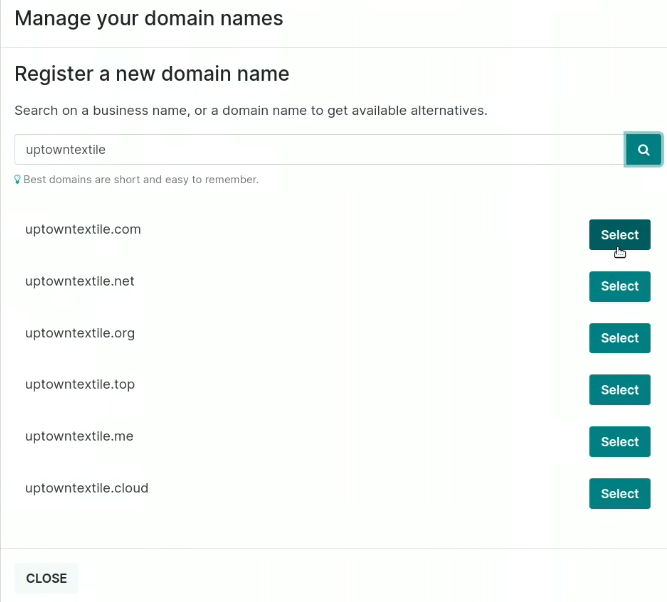Viewport: 667px width, 602px height.
Task: Click the uptowntextile.net domain name text
Action: point(80,281)
